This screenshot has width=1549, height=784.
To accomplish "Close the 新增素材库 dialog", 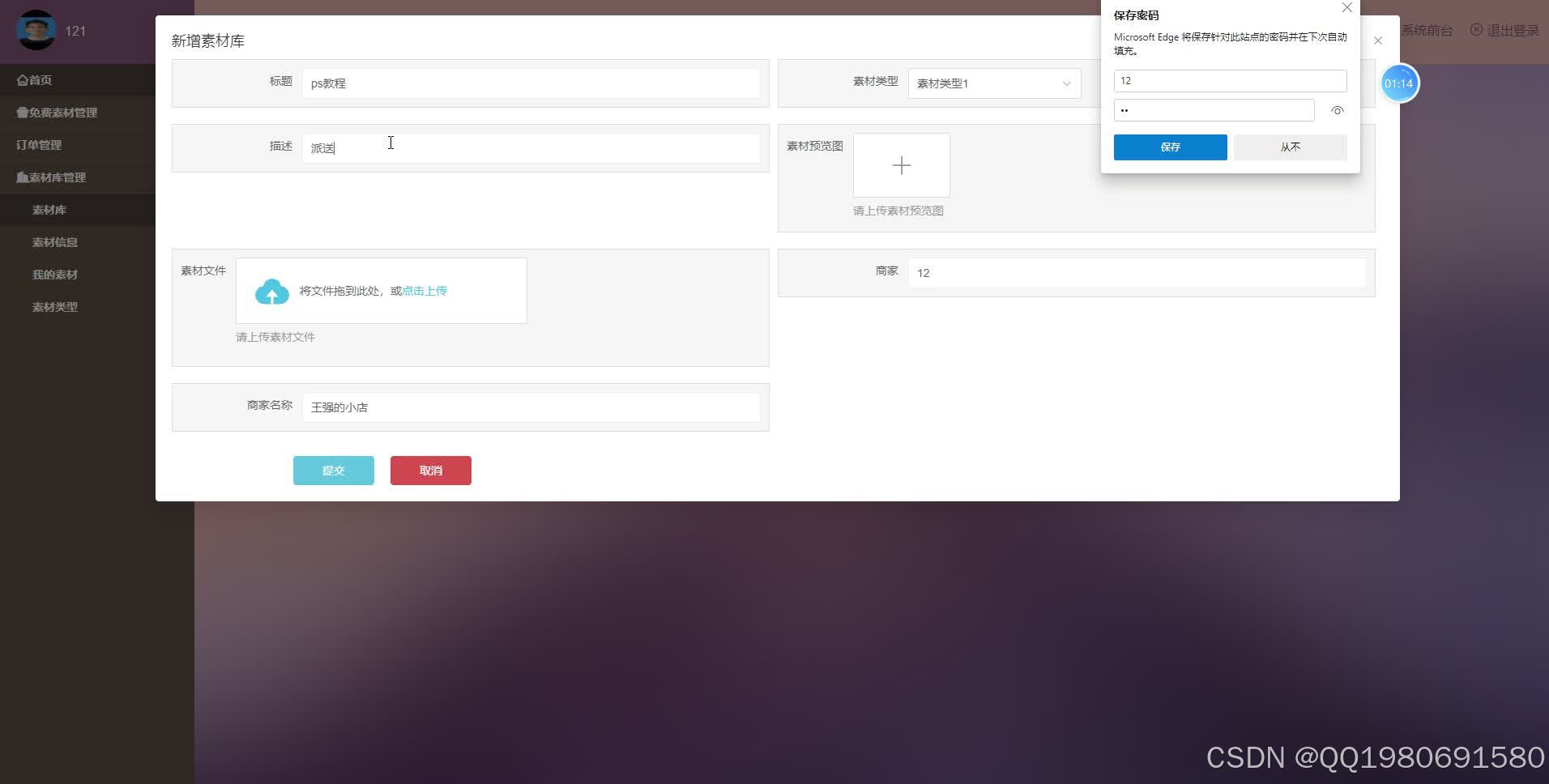I will (x=1378, y=40).
